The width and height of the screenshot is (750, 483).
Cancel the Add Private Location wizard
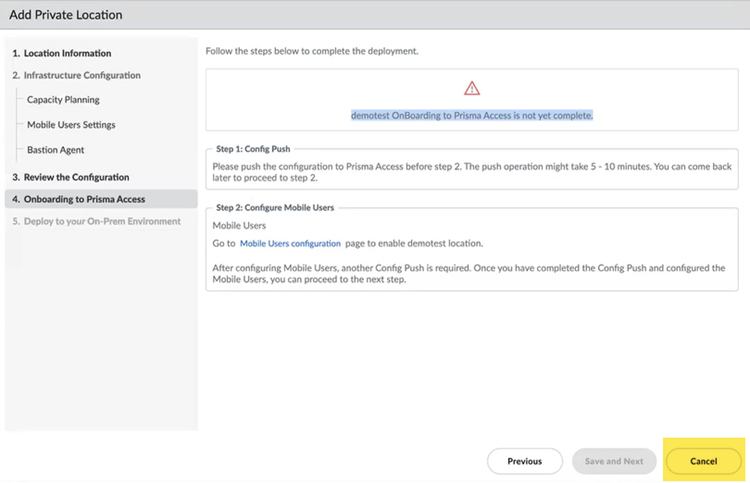pos(703,461)
